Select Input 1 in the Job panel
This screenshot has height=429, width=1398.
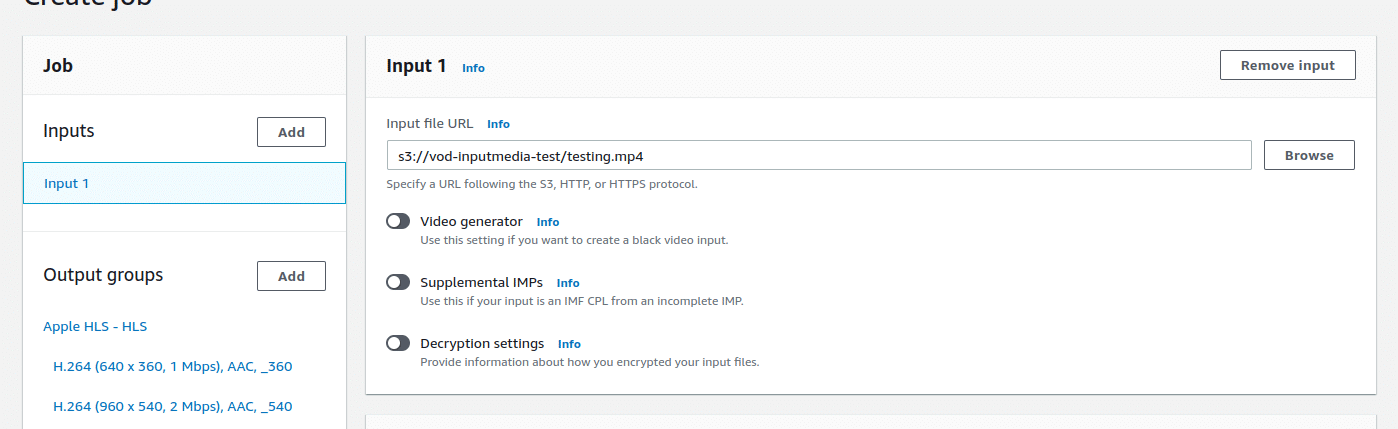coord(184,184)
